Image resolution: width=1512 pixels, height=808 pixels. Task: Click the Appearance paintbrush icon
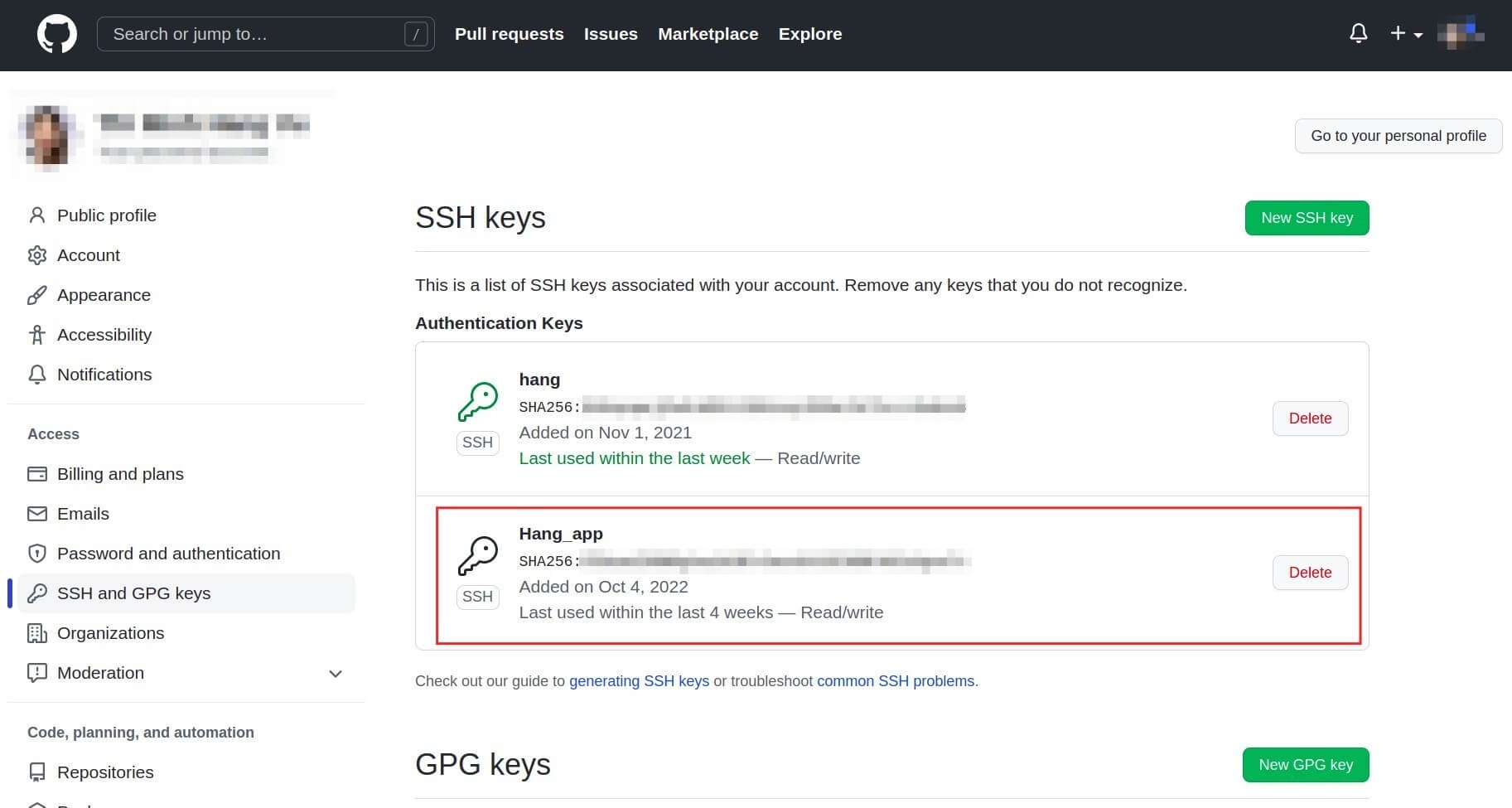coord(37,295)
